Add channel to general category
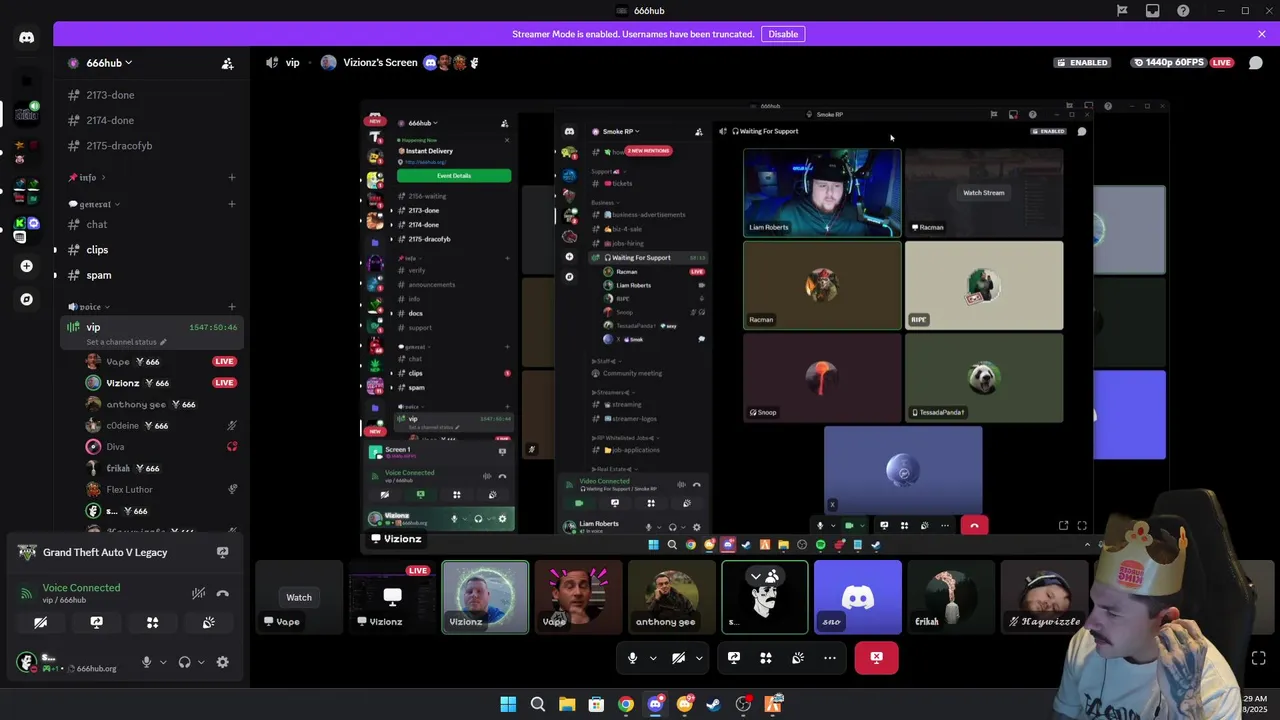 point(231,204)
